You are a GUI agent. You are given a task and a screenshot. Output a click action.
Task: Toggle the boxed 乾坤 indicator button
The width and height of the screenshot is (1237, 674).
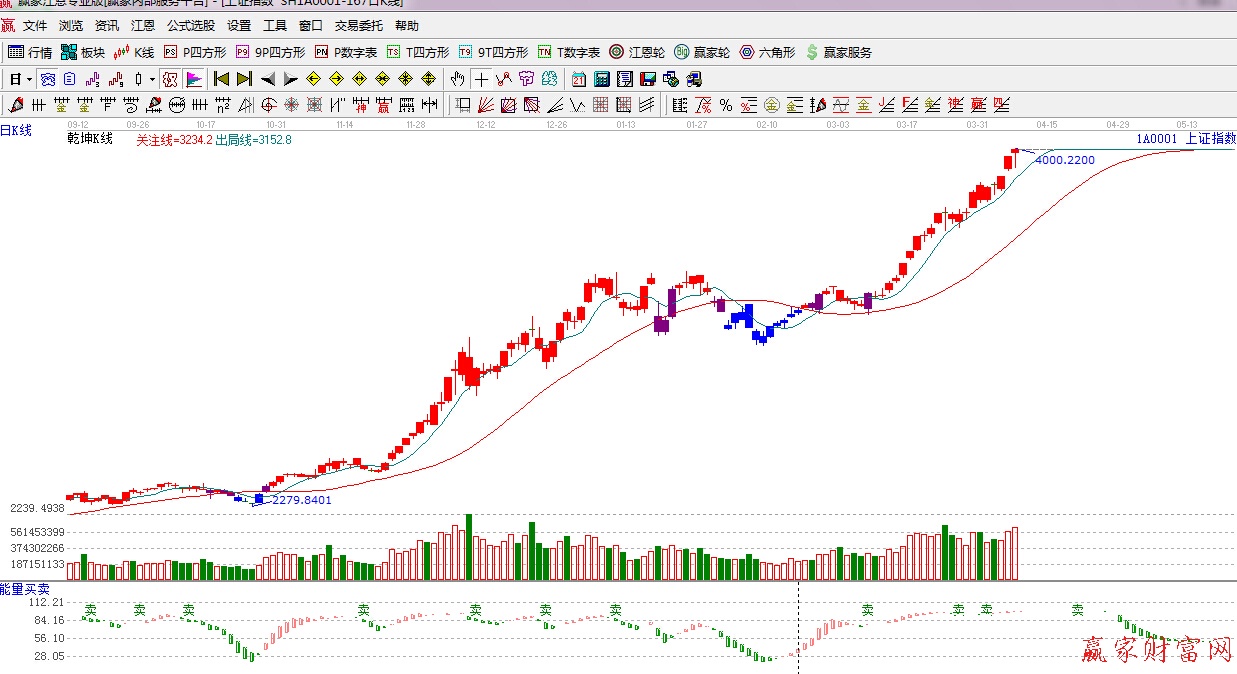[170, 79]
